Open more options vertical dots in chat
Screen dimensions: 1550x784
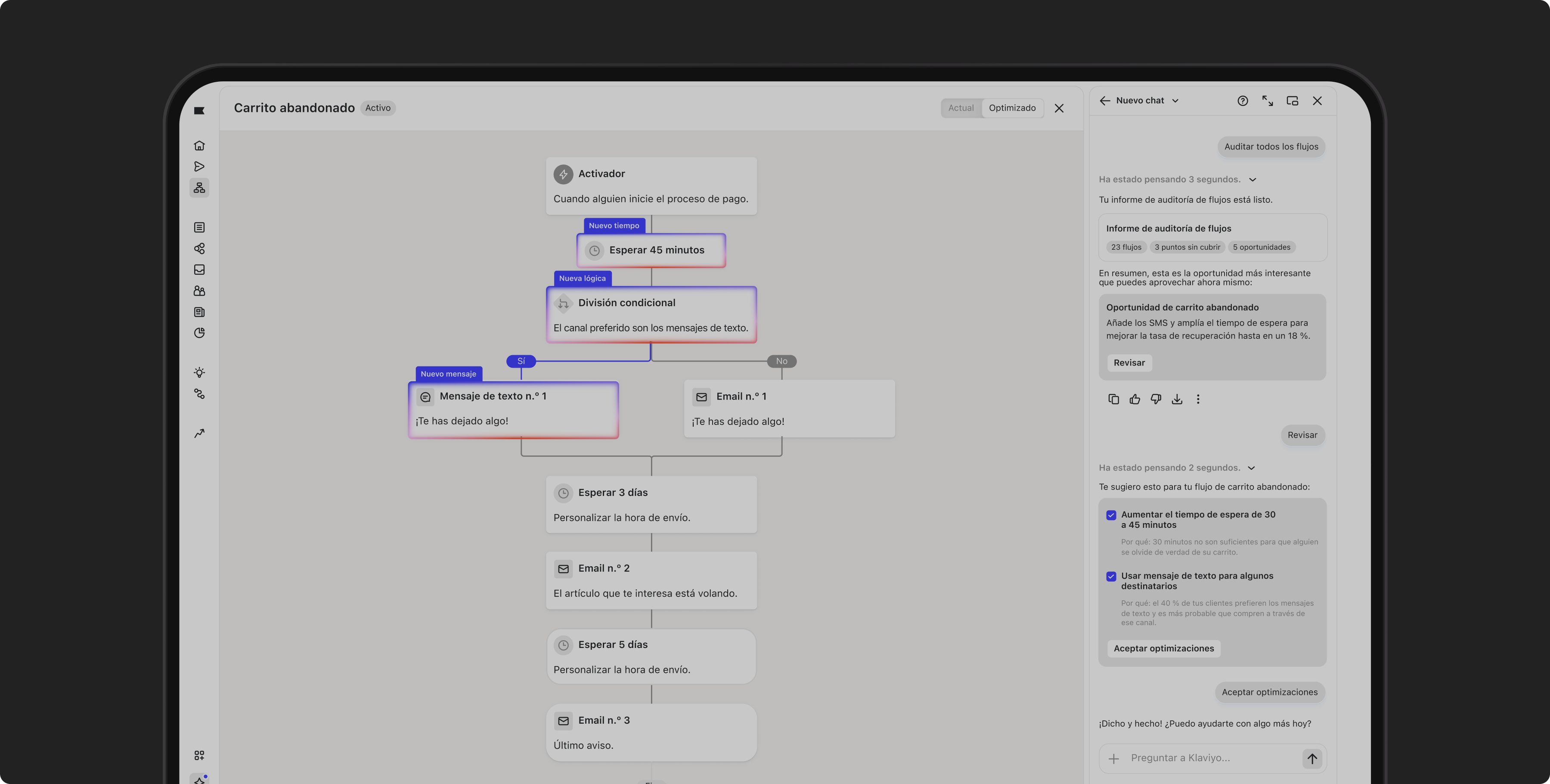[1198, 399]
